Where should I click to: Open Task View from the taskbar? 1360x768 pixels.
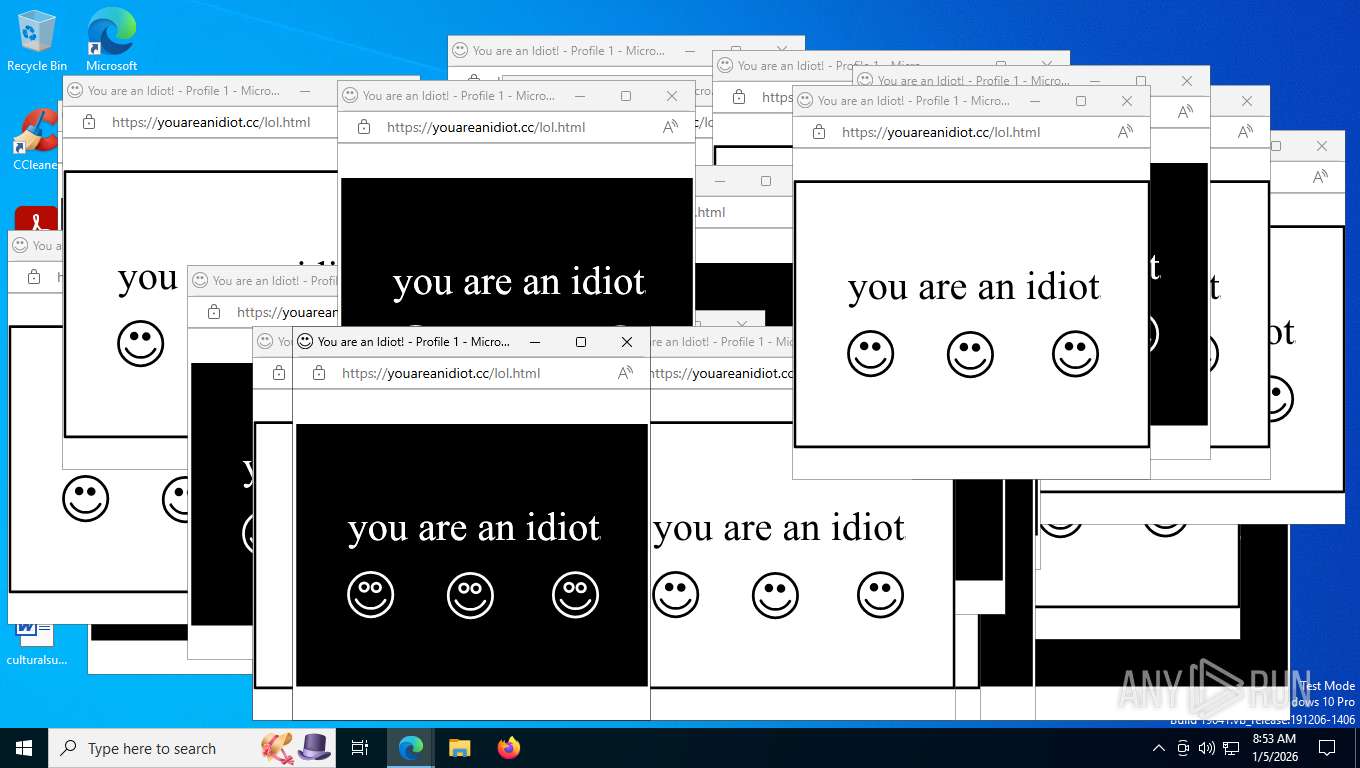(x=360, y=748)
